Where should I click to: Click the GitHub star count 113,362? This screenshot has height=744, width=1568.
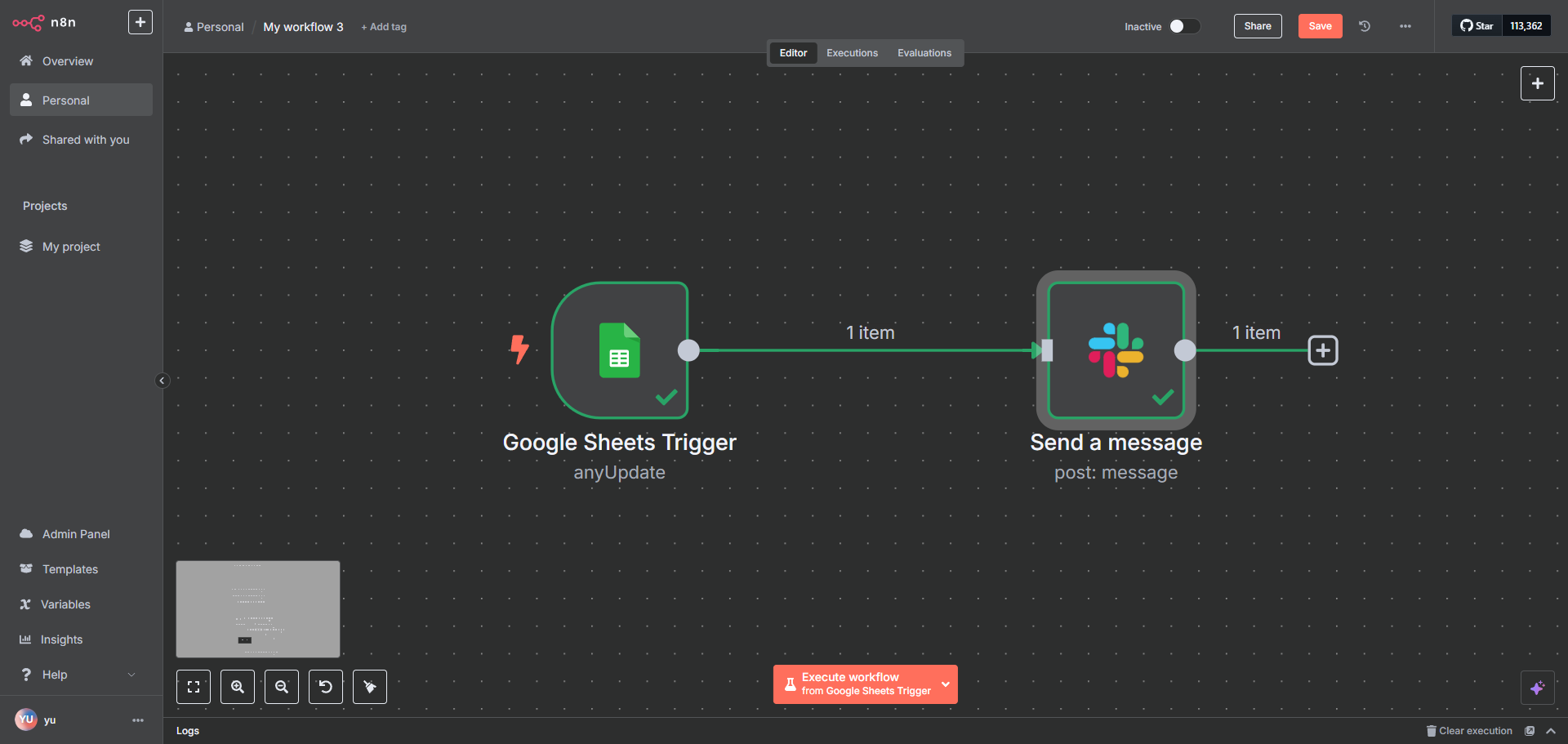(x=1526, y=26)
